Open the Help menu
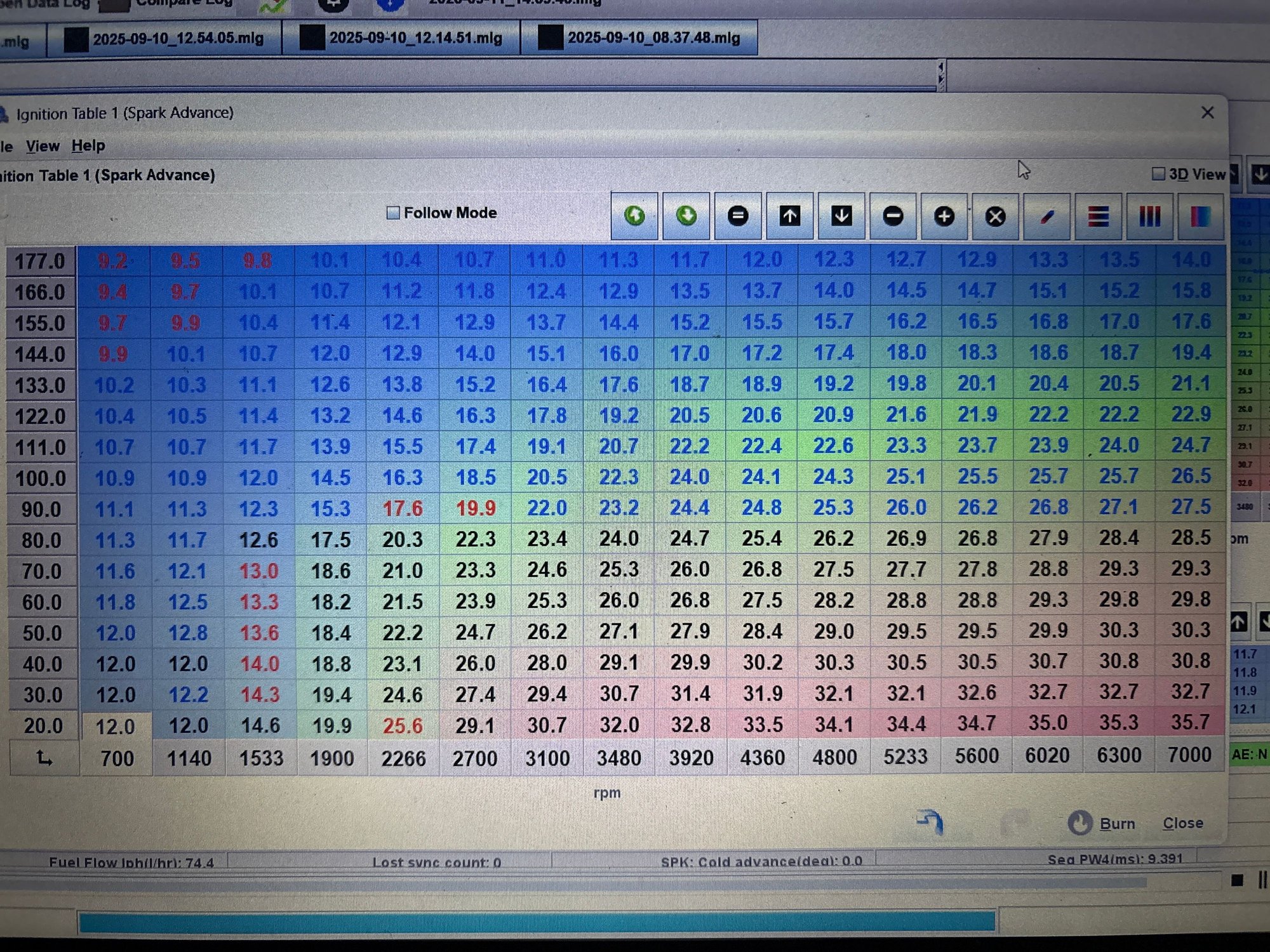Viewport: 1270px width, 952px height. (88, 145)
